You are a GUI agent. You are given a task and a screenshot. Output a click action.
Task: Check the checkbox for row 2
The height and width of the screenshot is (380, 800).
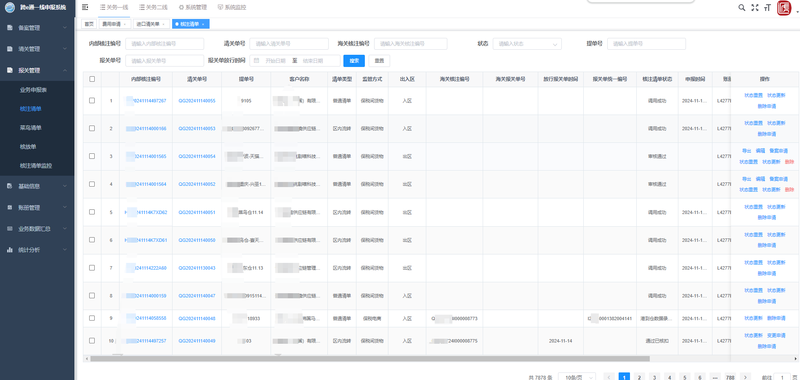pos(92,128)
